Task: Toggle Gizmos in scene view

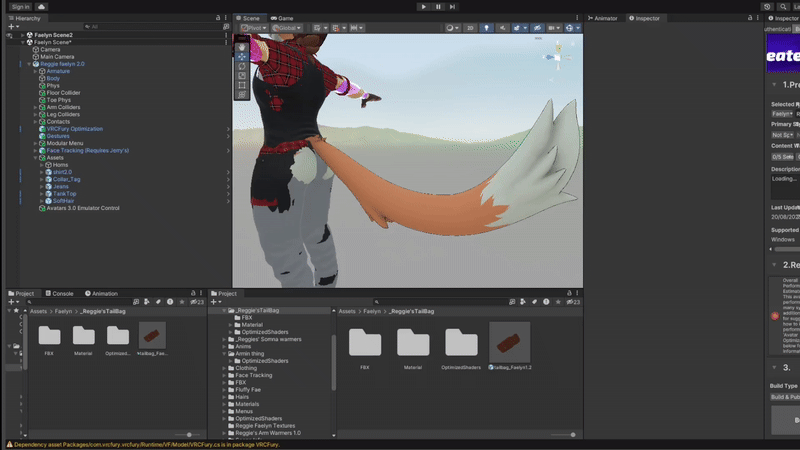Action: (x=570, y=28)
